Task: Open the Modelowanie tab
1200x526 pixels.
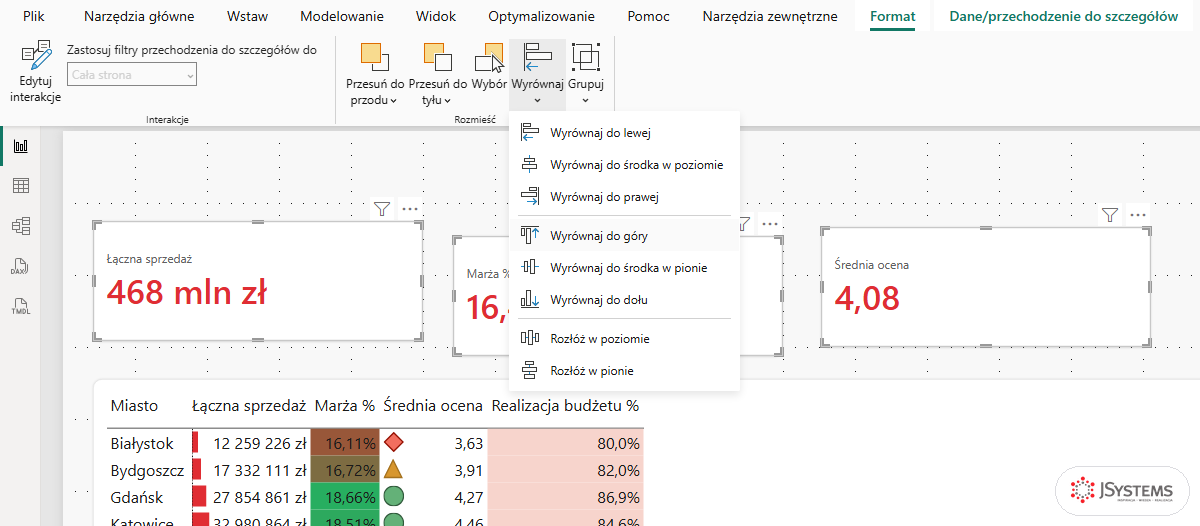Action: (342, 16)
